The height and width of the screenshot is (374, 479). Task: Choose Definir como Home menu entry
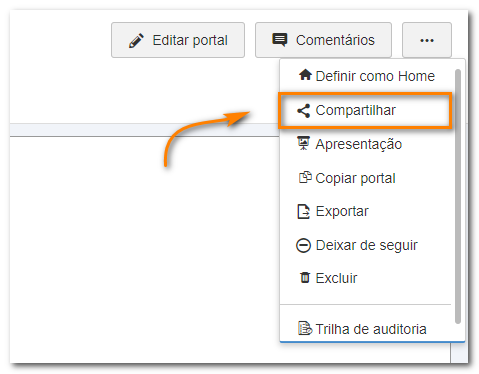point(367,76)
